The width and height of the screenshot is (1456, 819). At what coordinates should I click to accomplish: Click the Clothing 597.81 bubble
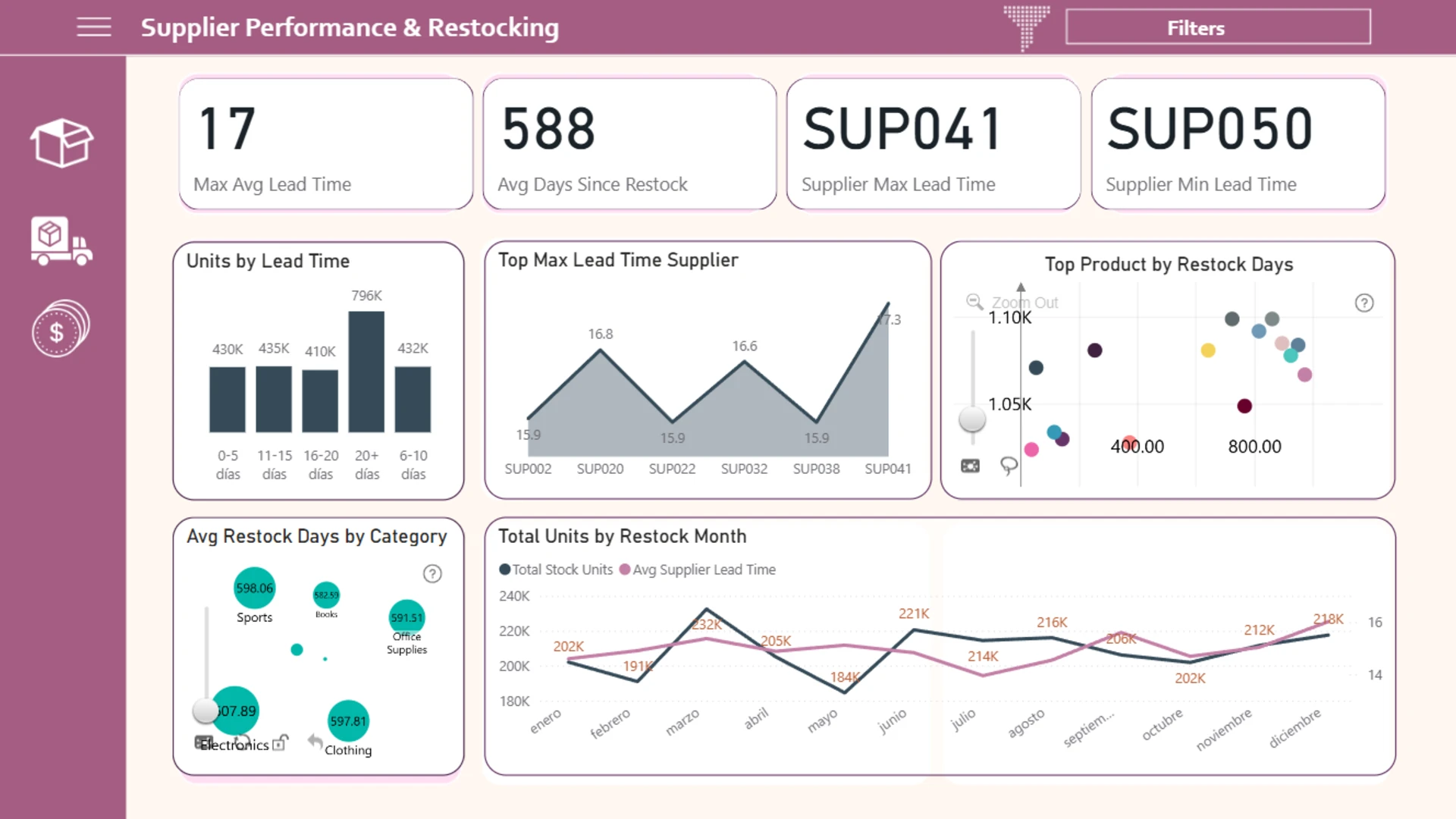(348, 721)
